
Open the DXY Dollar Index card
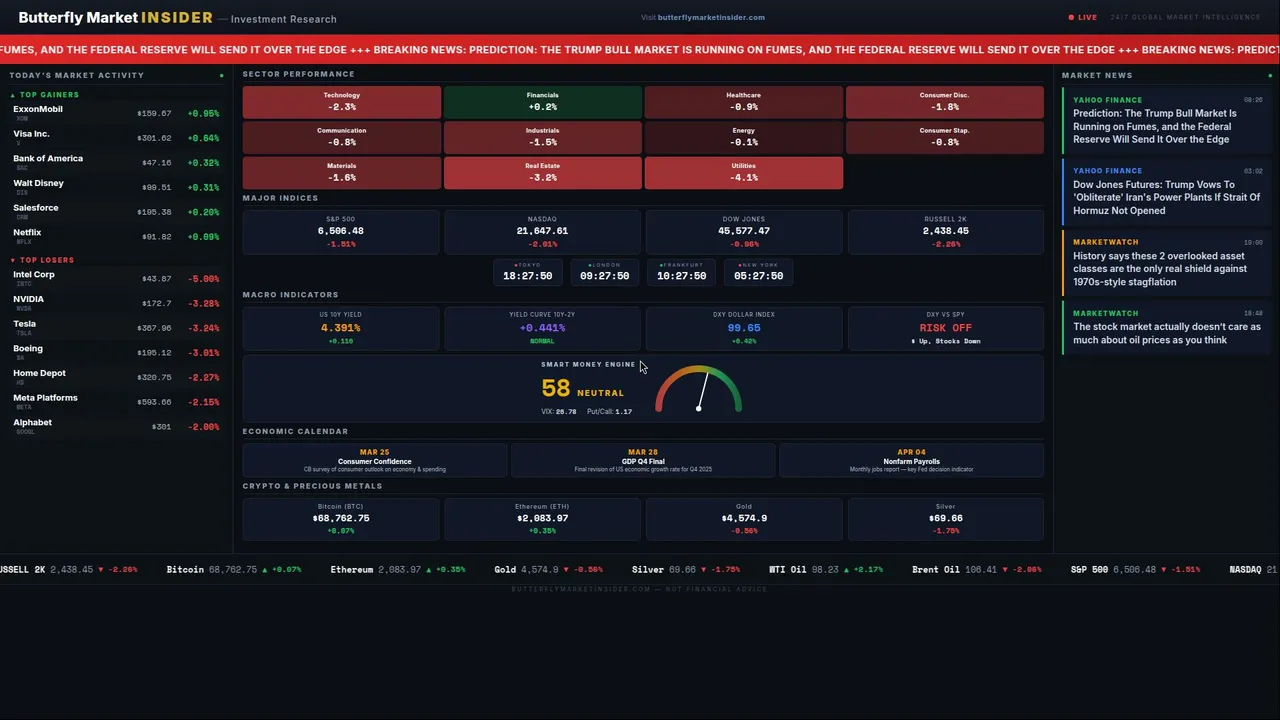tap(744, 328)
